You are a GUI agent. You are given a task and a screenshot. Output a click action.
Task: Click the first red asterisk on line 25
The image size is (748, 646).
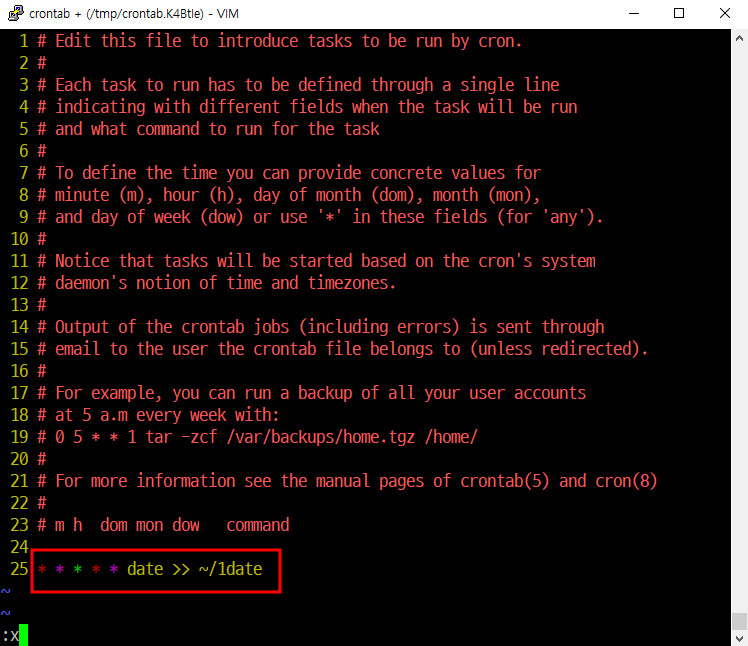[x=42, y=569]
